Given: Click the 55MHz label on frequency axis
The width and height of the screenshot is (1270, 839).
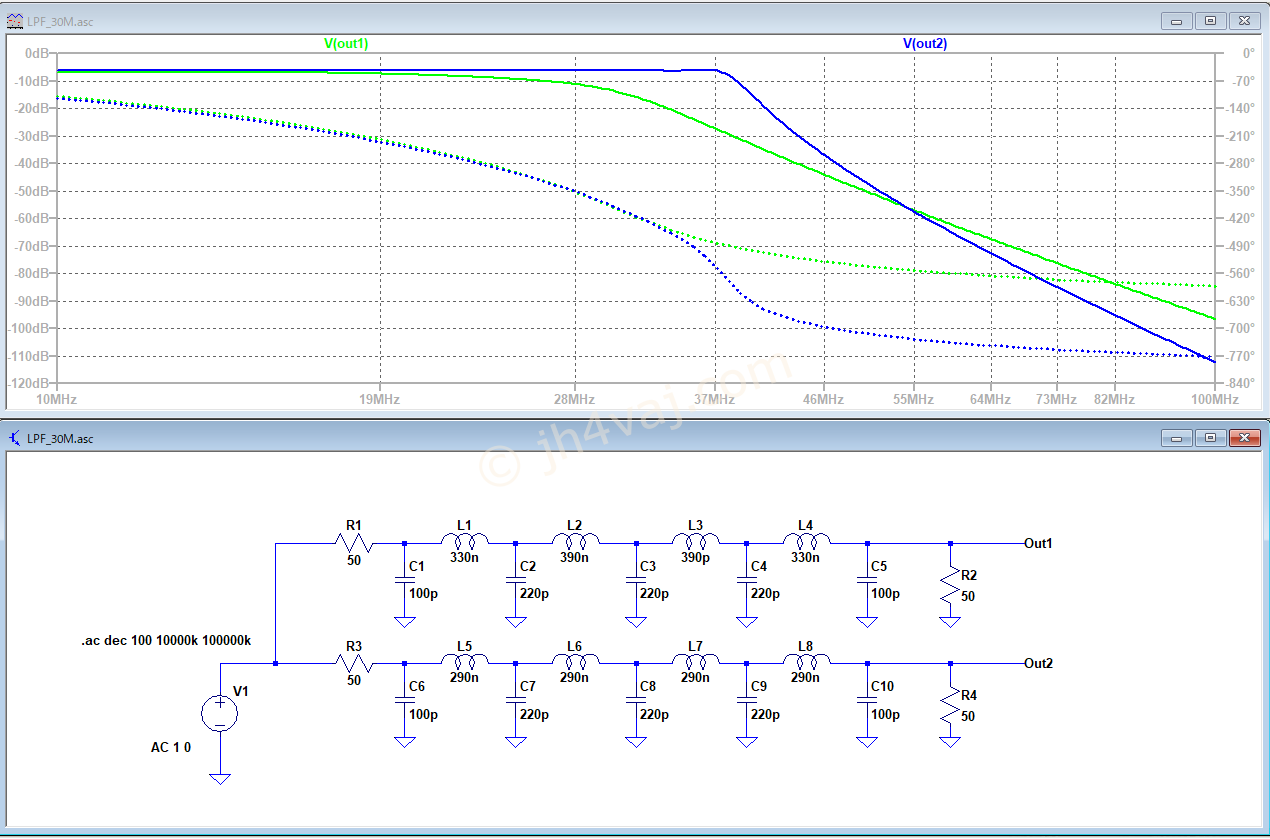Looking at the screenshot, I should [913, 399].
